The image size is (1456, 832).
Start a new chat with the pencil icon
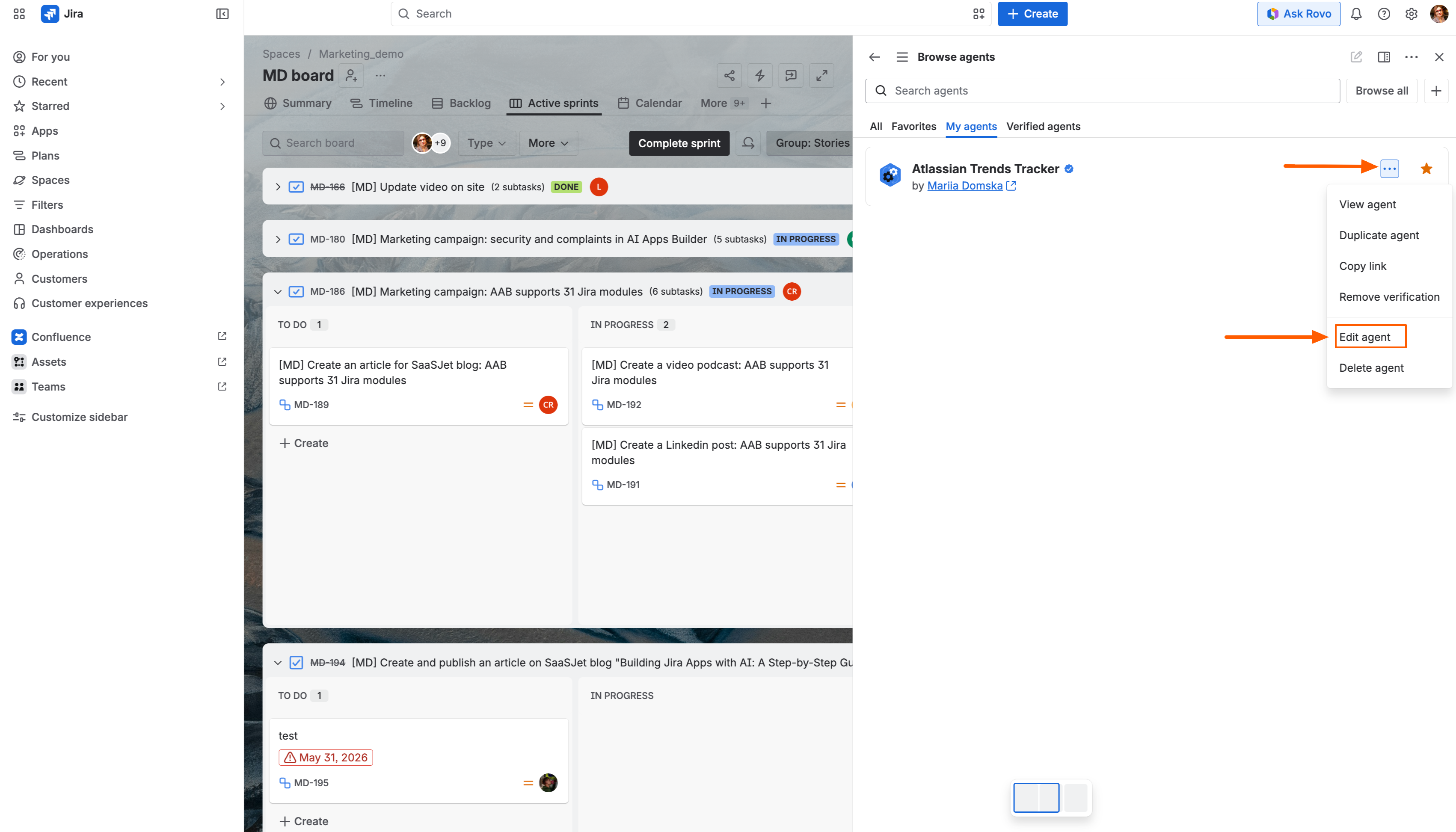1356,57
